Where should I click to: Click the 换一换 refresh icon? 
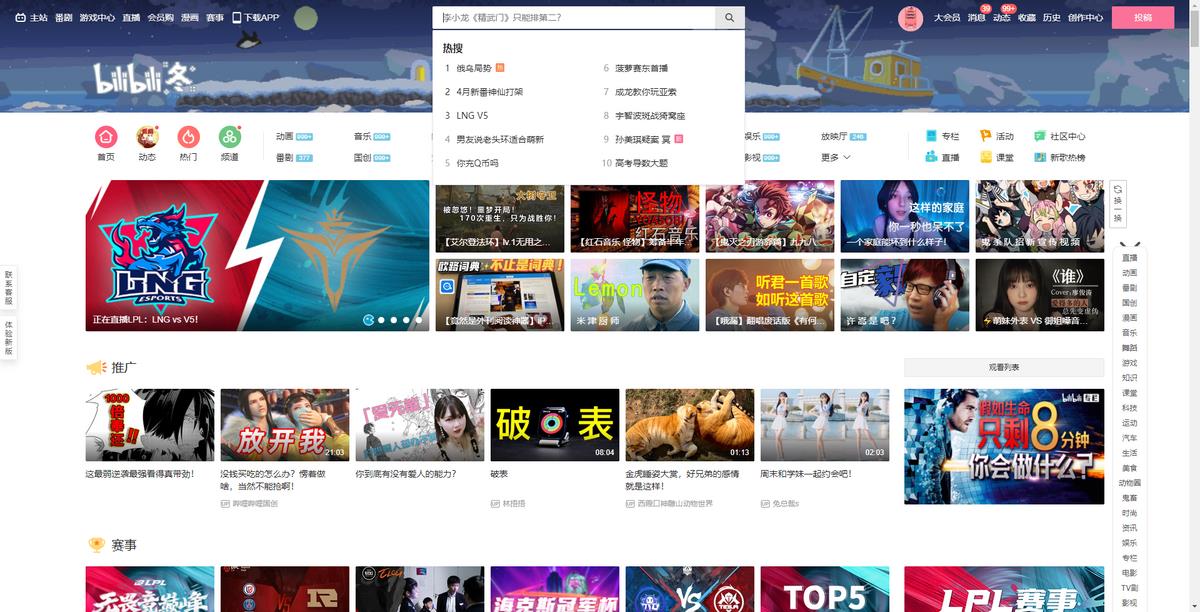coord(1118,203)
